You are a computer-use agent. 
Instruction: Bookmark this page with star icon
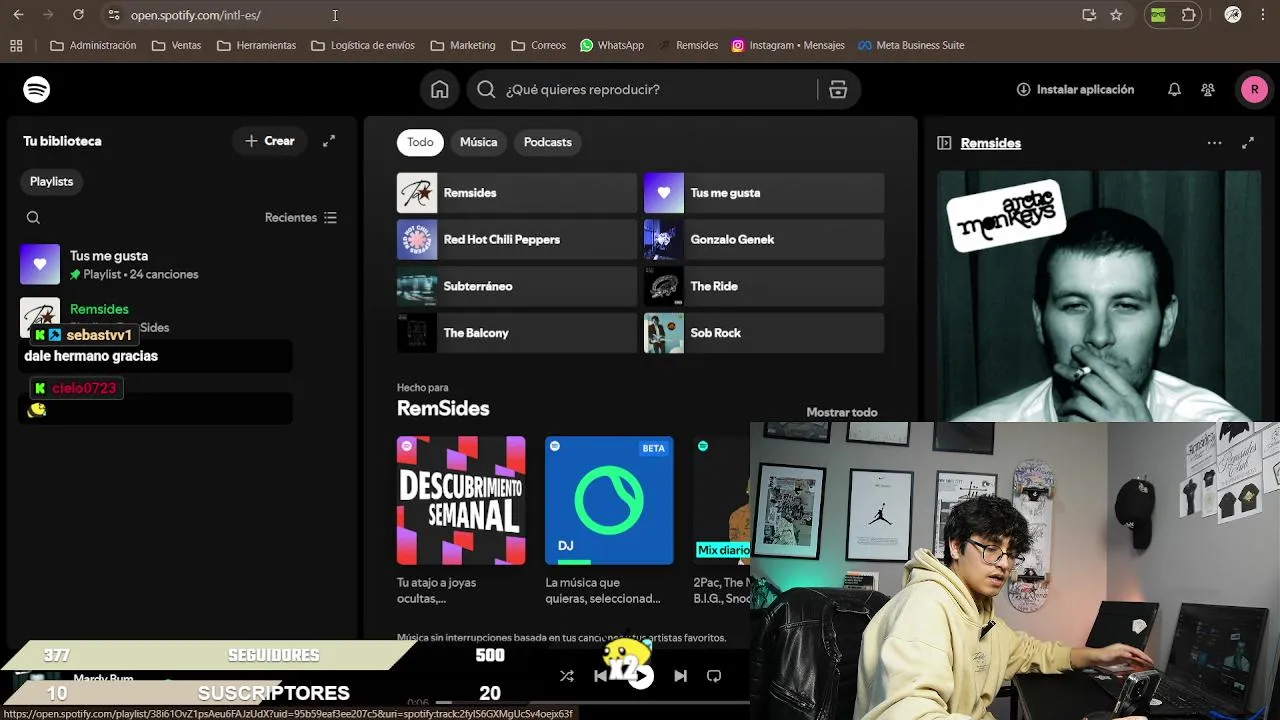[x=1116, y=15]
